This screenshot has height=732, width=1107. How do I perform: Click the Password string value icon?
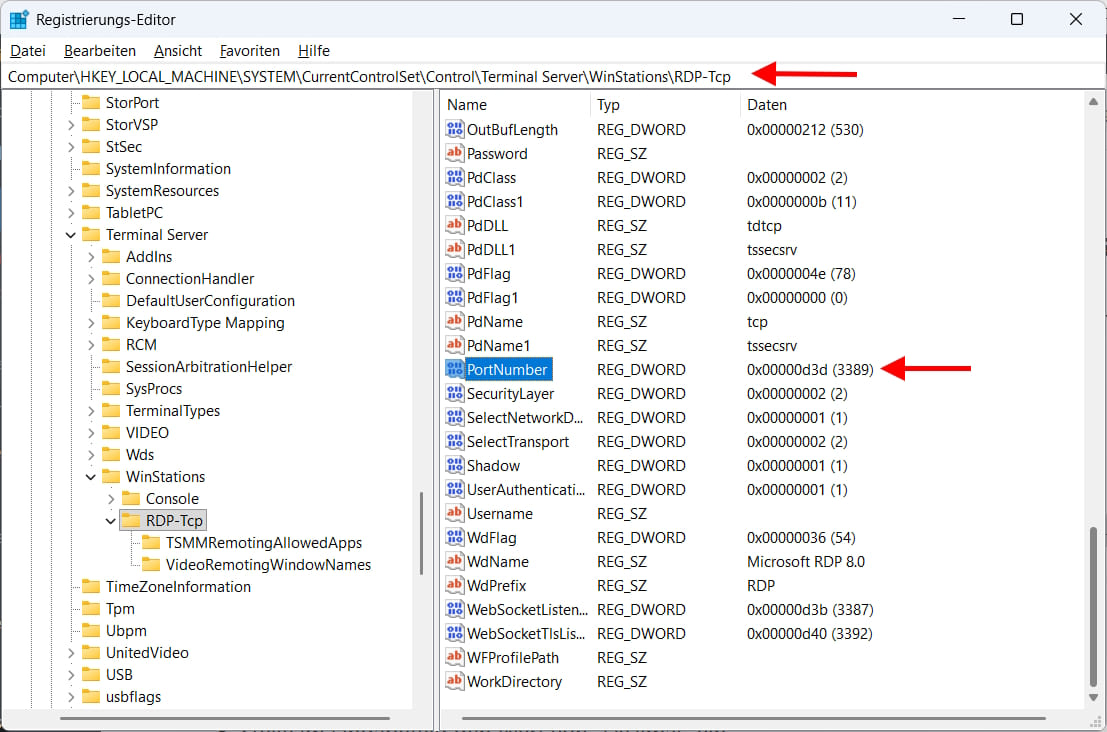(x=455, y=153)
